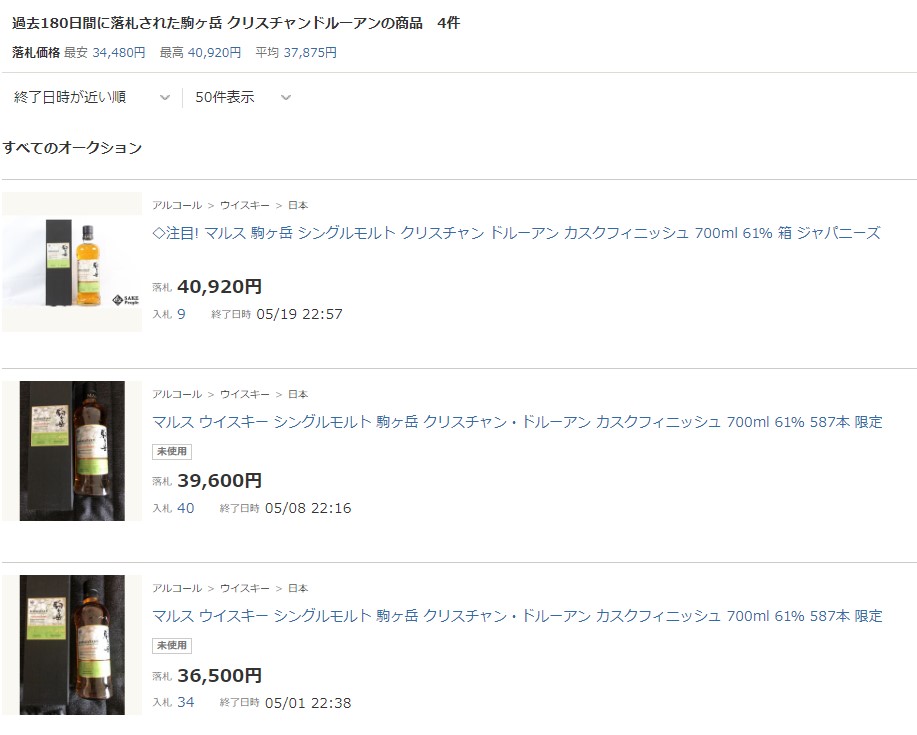Open the ◇注目! マルス 駒ヶ岳 listing title
The width and height of the screenshot is (917, 735).
tap(516, 233)
